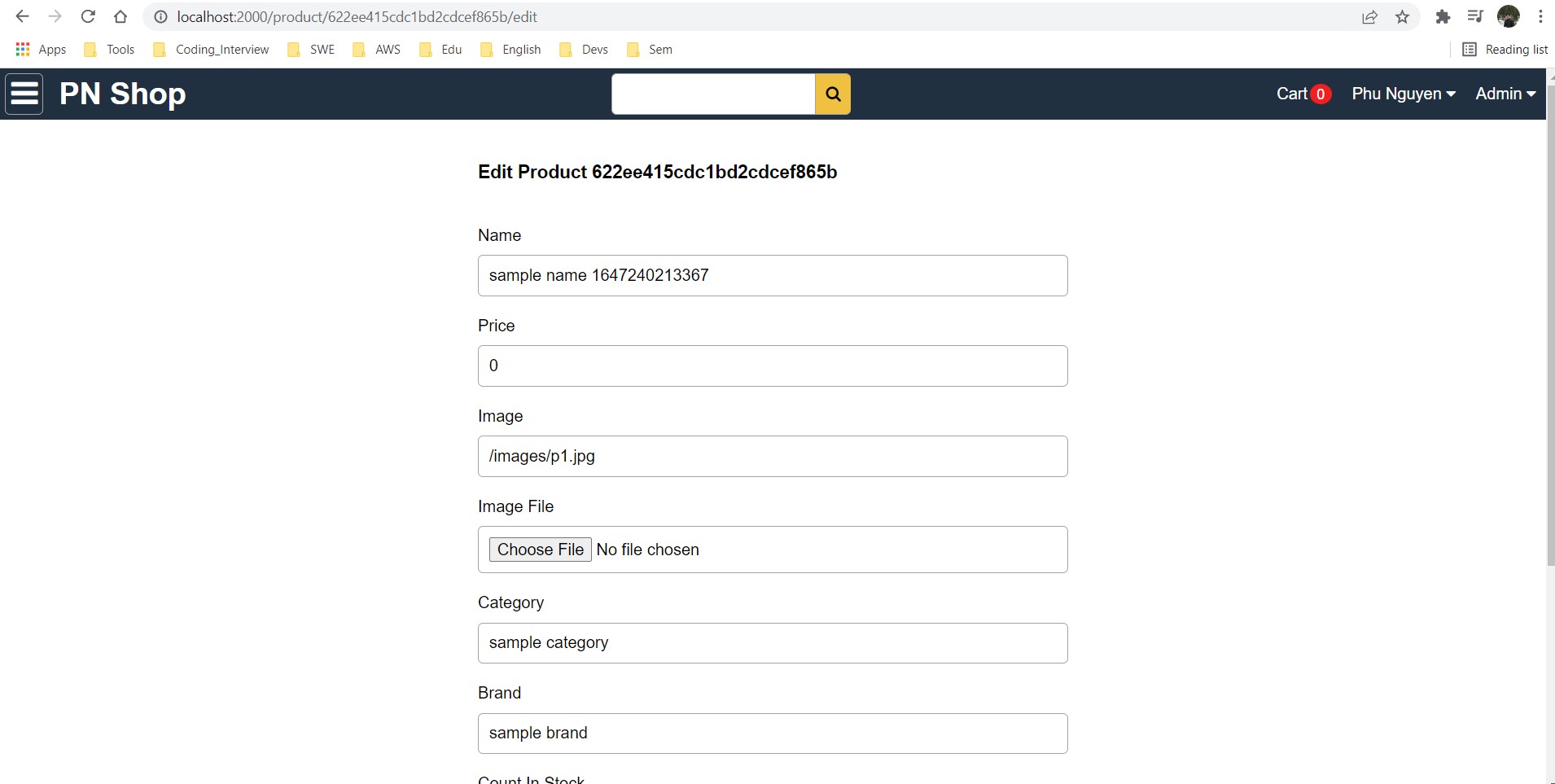Expand the Phu Nguyen user dropdown

(x=1404, y=94)
